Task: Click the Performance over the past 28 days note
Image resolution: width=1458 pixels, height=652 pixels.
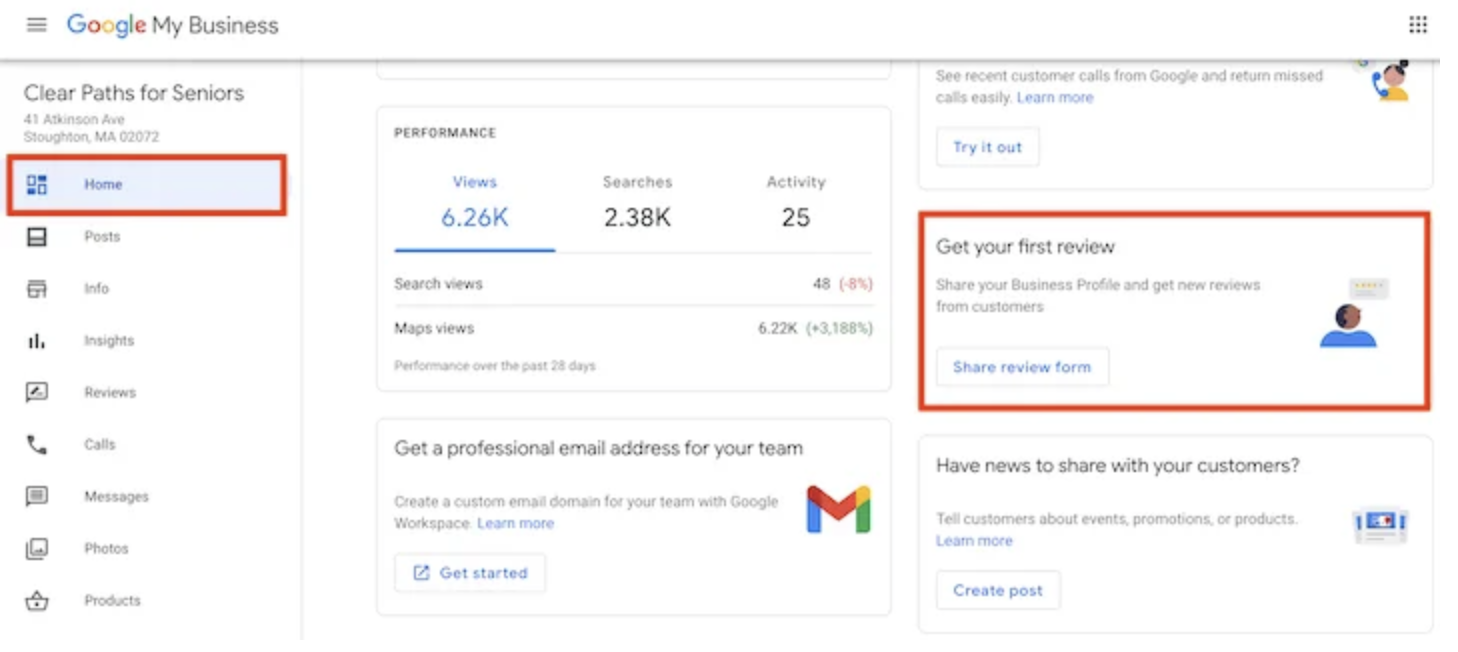Action: click(x=495, y=366)
